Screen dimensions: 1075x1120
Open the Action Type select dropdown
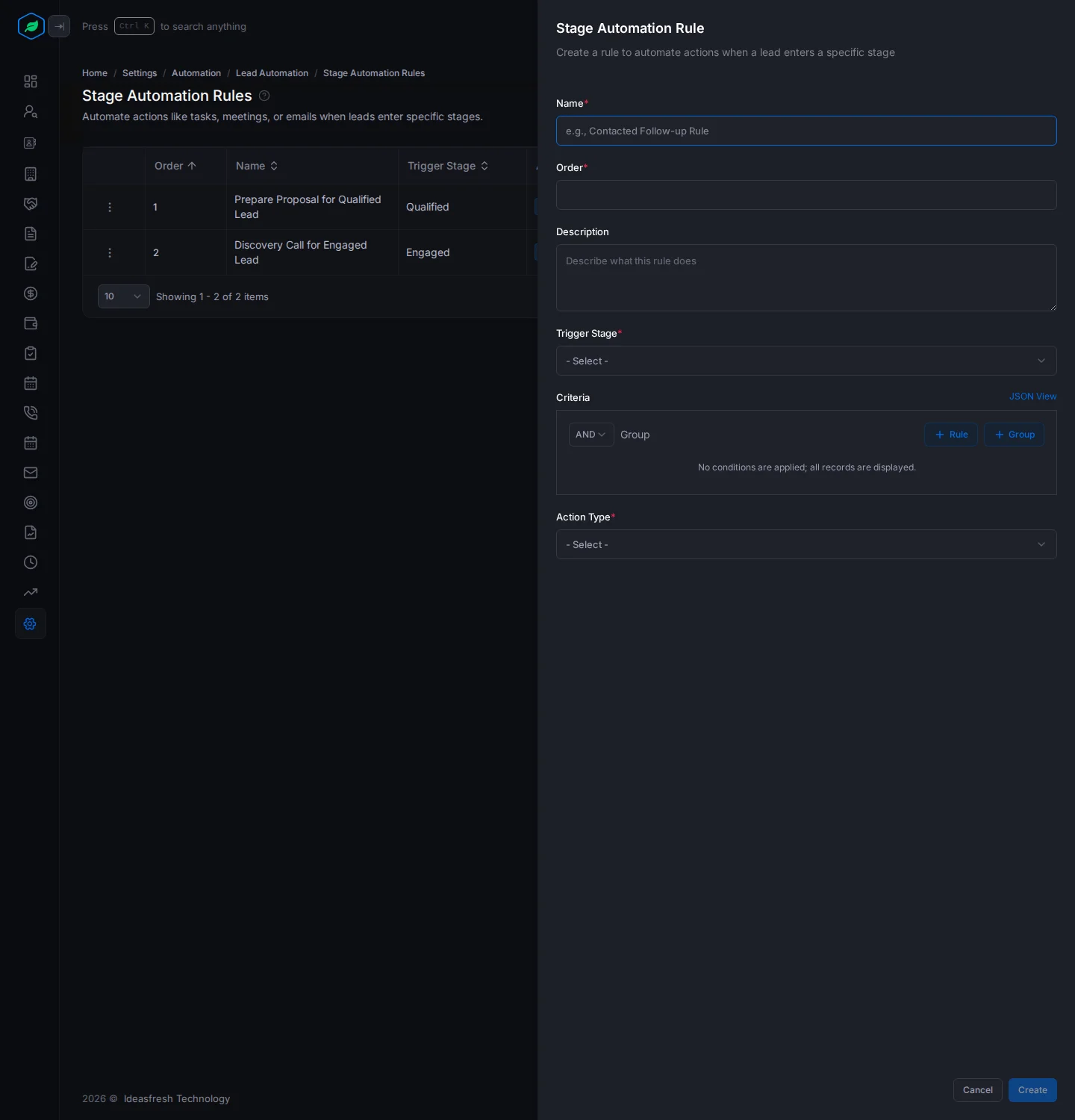806,544
